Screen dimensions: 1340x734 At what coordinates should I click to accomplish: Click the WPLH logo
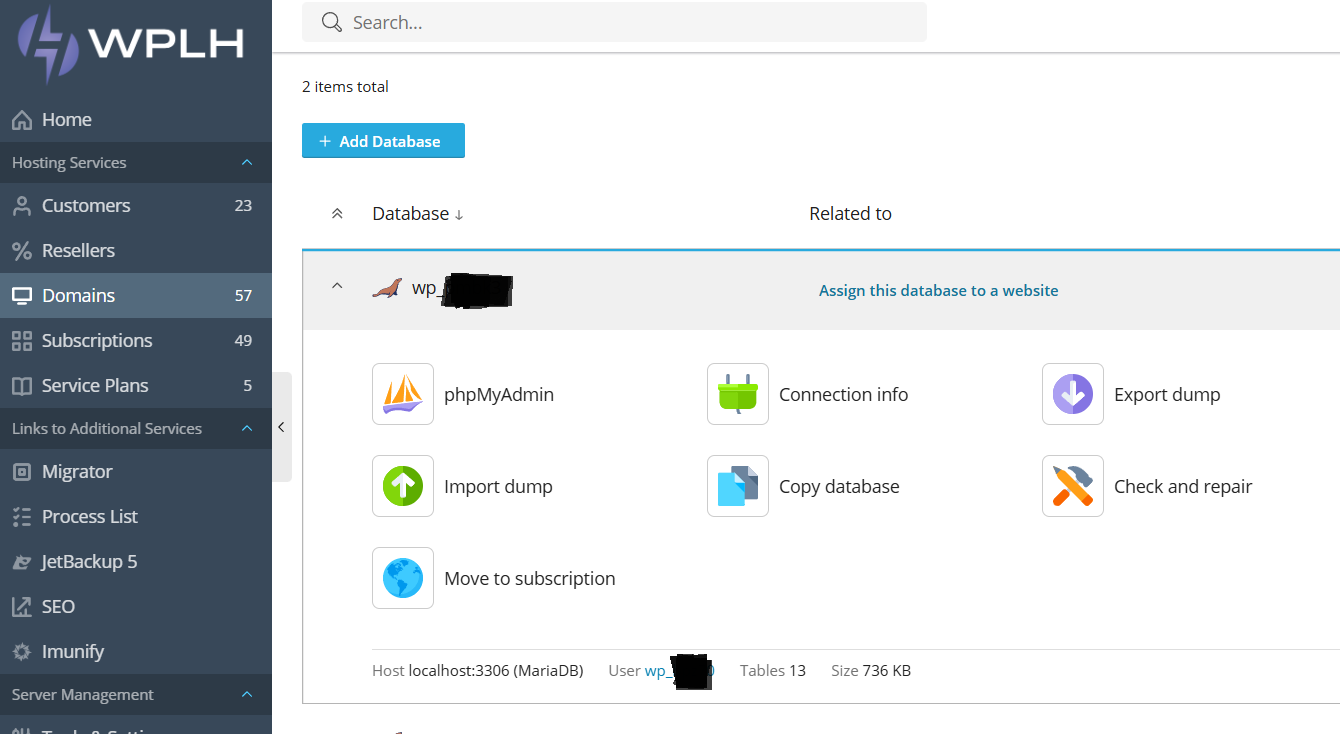(132, 44)
